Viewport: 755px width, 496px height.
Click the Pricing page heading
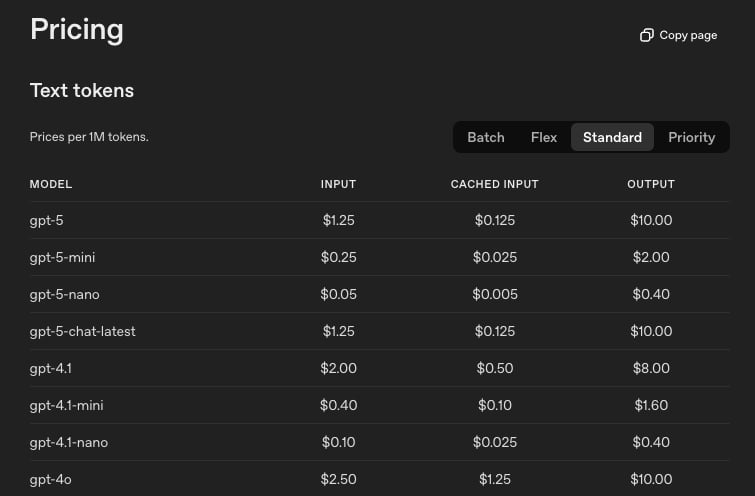click(x=77, y=30)
